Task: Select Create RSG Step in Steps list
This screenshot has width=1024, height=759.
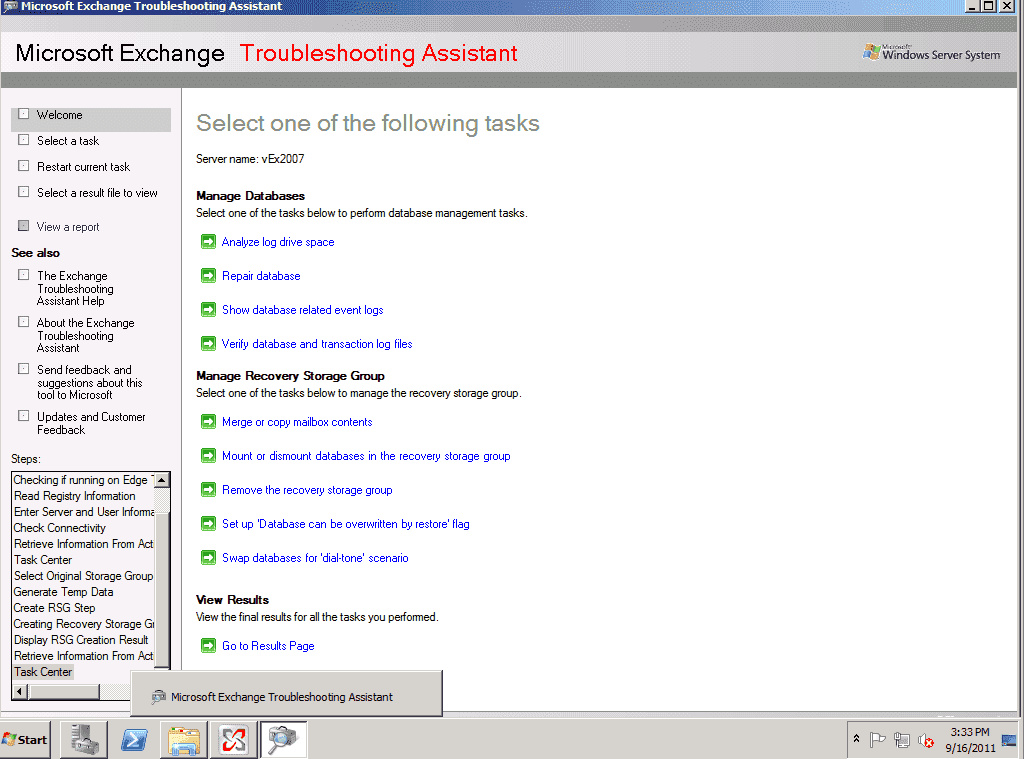Action: tap(55, 608)
